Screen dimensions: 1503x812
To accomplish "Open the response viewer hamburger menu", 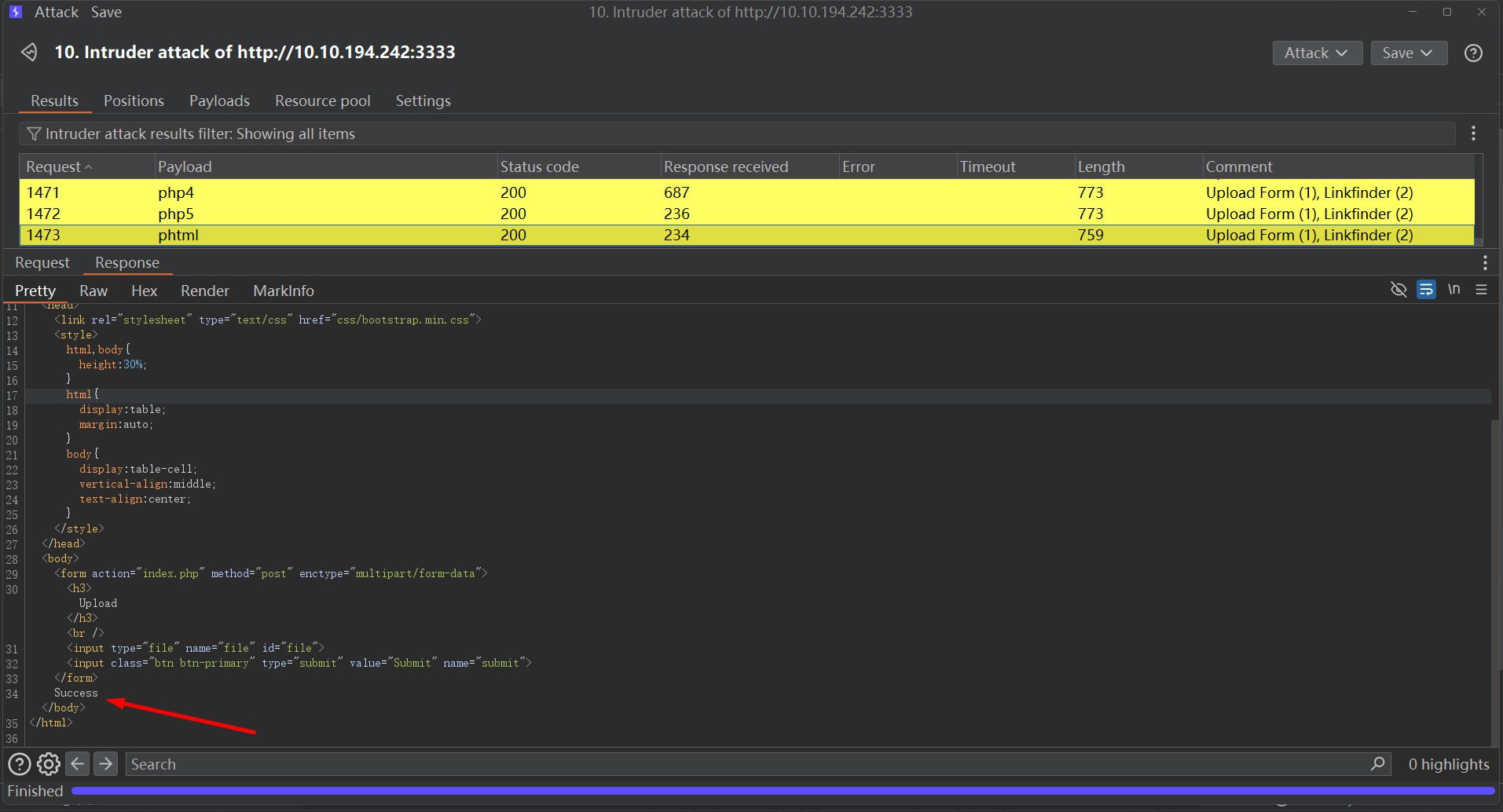I will (x=1481, y=290).
